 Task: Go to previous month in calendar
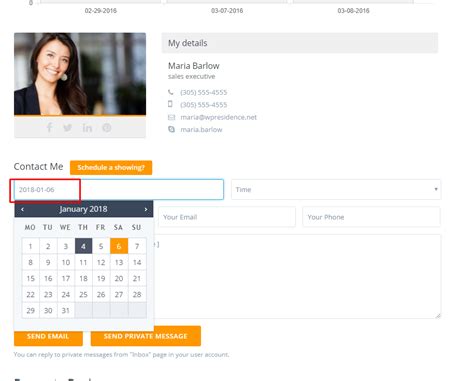pos(22,209)
